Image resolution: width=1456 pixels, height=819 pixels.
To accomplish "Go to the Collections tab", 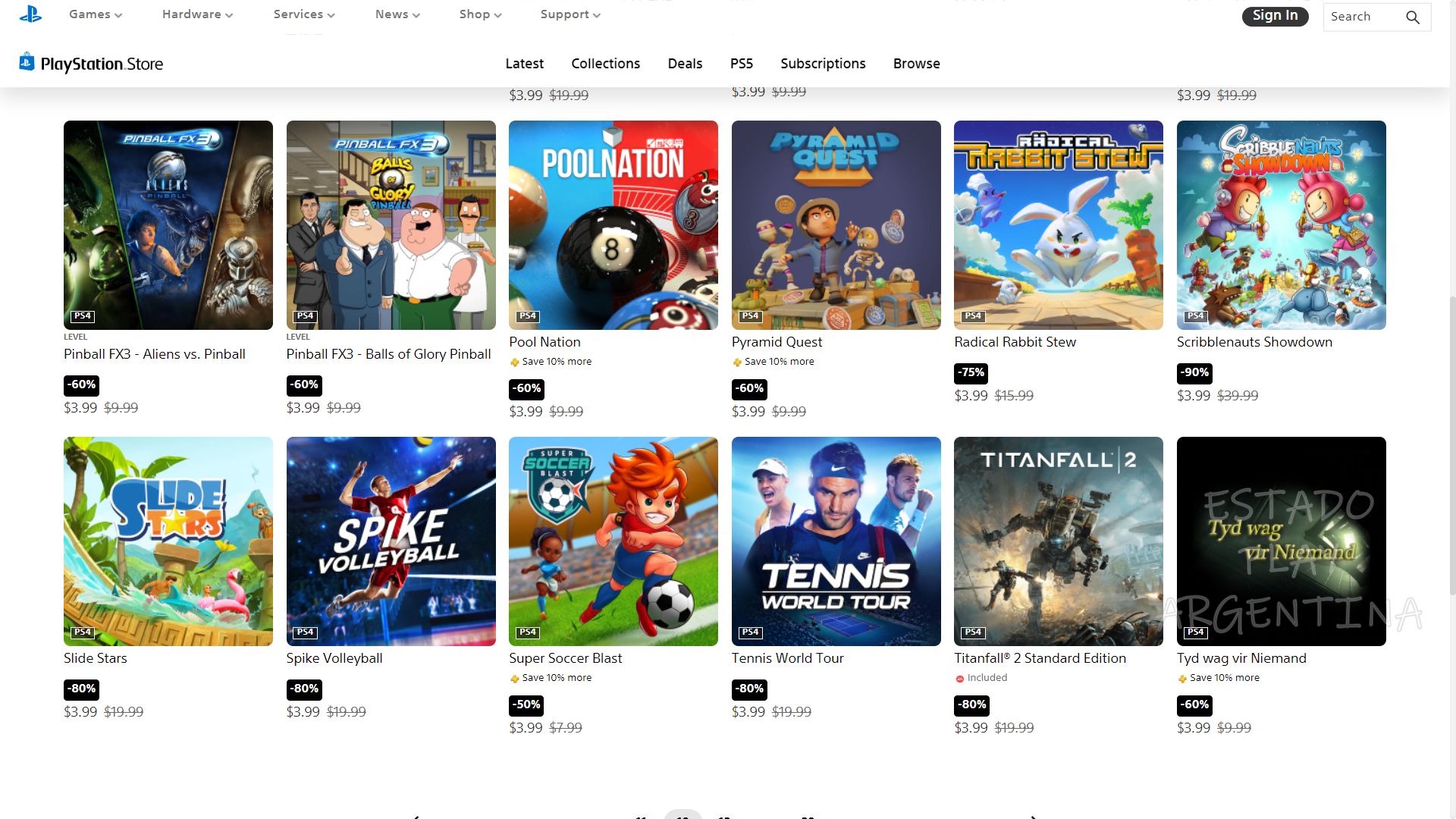I will tap(605, 64).
